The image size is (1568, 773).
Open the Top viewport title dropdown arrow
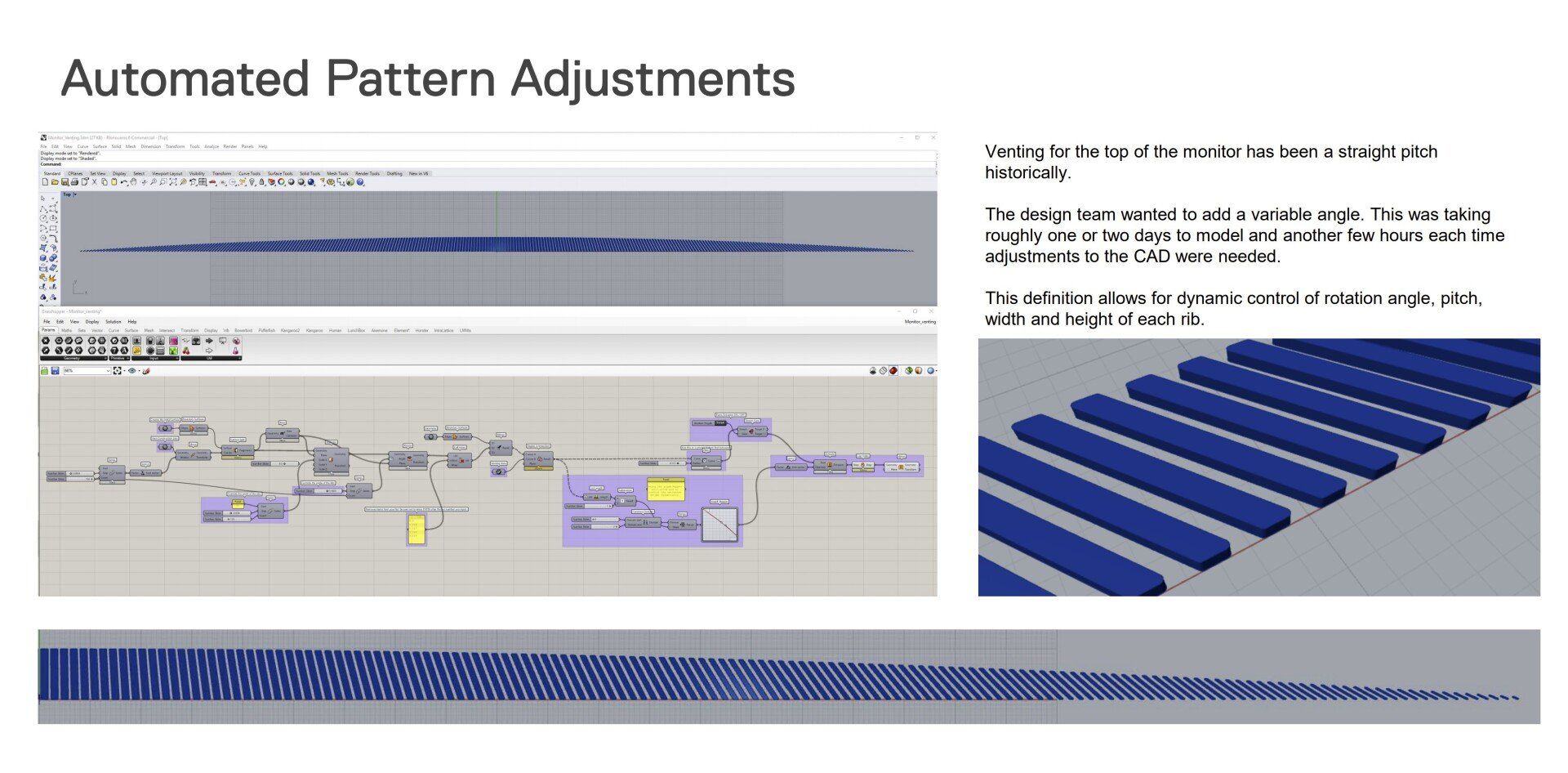[x=75, y=194]
